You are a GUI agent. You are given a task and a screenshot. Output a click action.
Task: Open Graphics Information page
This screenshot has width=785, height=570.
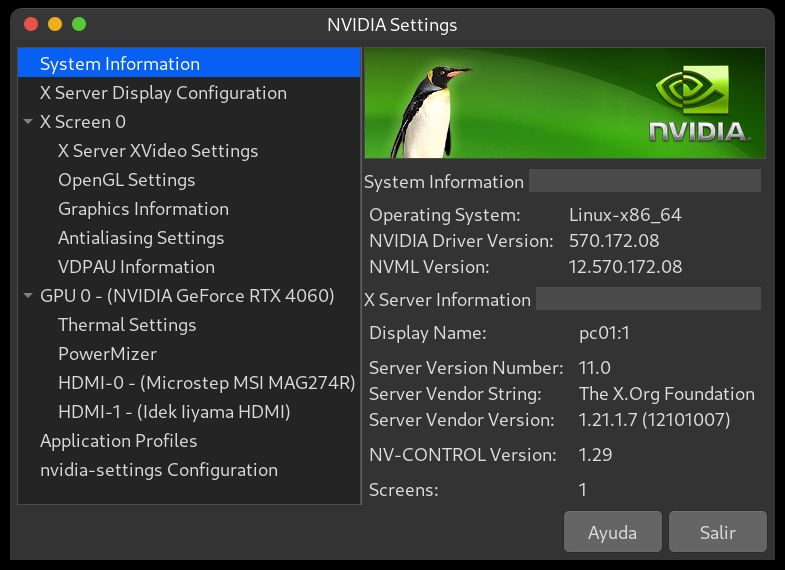143,209
